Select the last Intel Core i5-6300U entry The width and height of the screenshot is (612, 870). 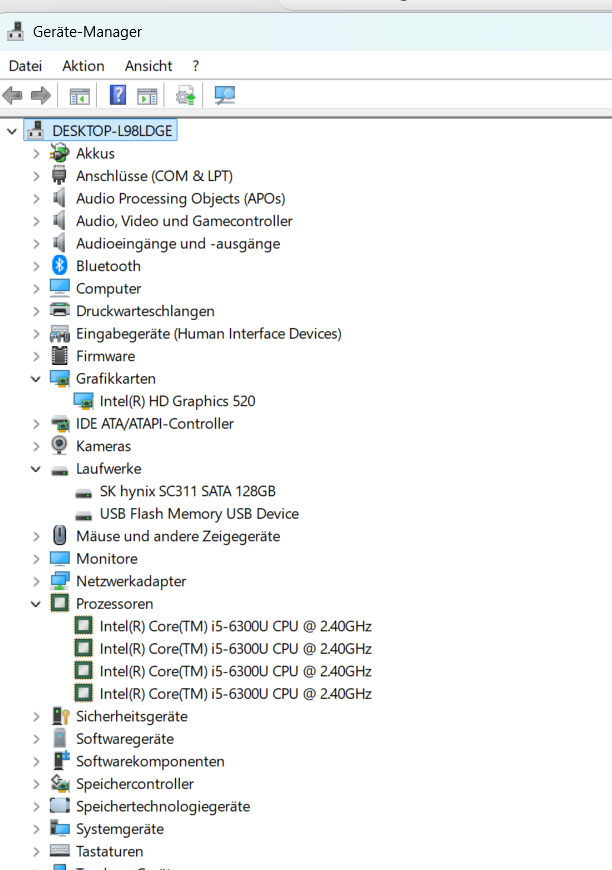point(236,694)
